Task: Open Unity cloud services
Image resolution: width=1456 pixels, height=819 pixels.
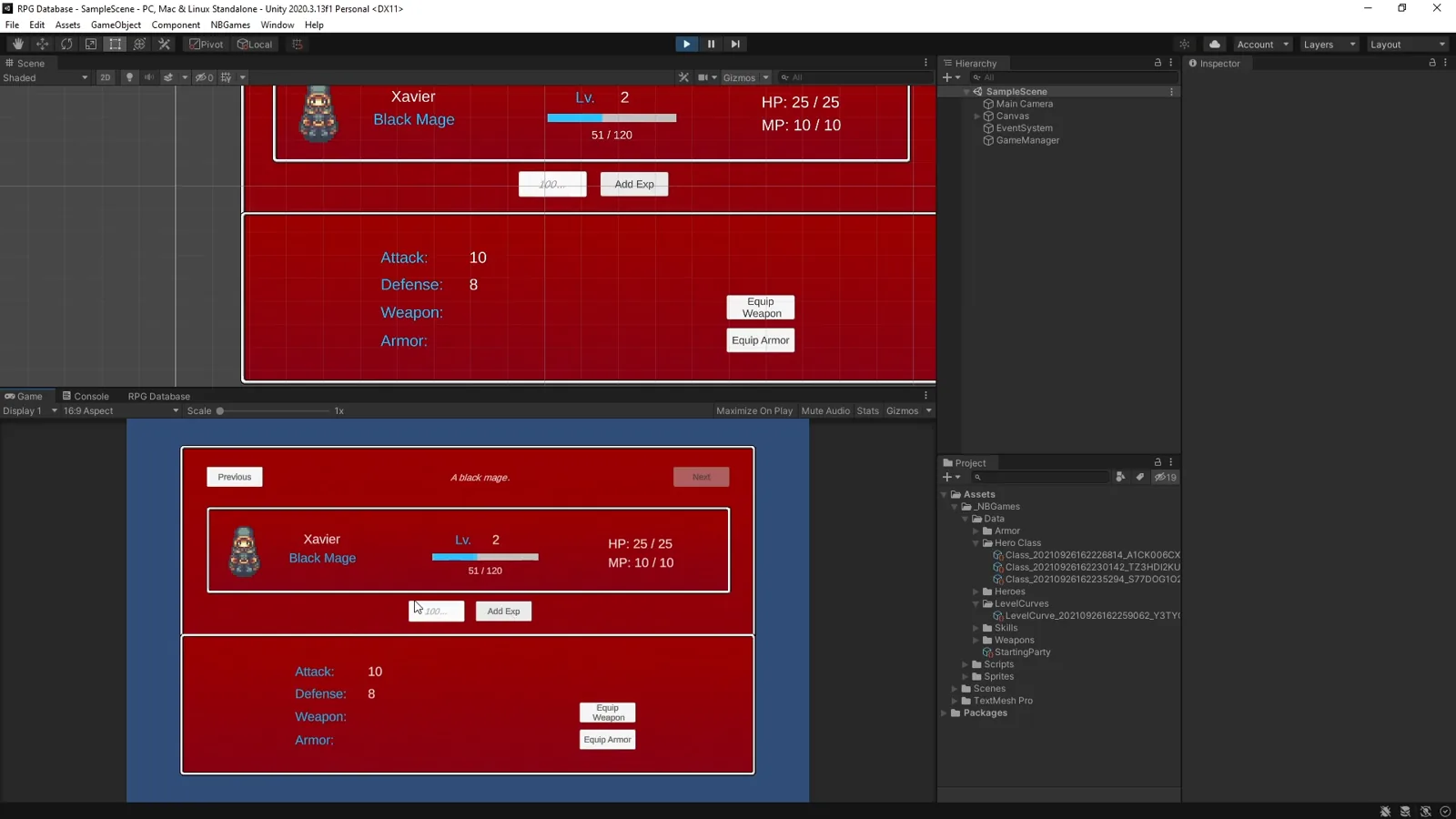Action: click(x=1215, y=44)
